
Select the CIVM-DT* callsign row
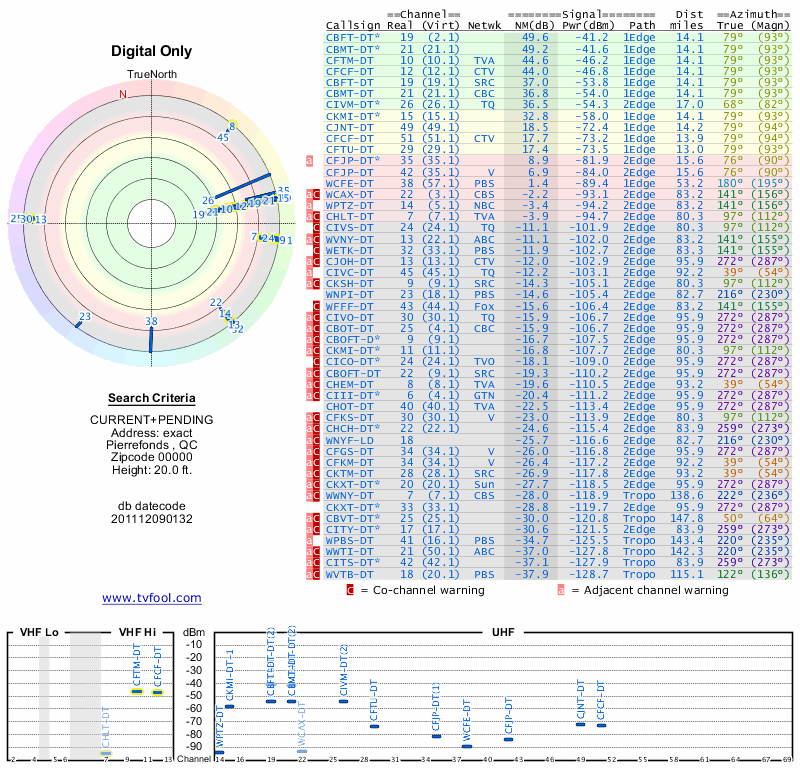pyautogui.click(x=353, y=105)
